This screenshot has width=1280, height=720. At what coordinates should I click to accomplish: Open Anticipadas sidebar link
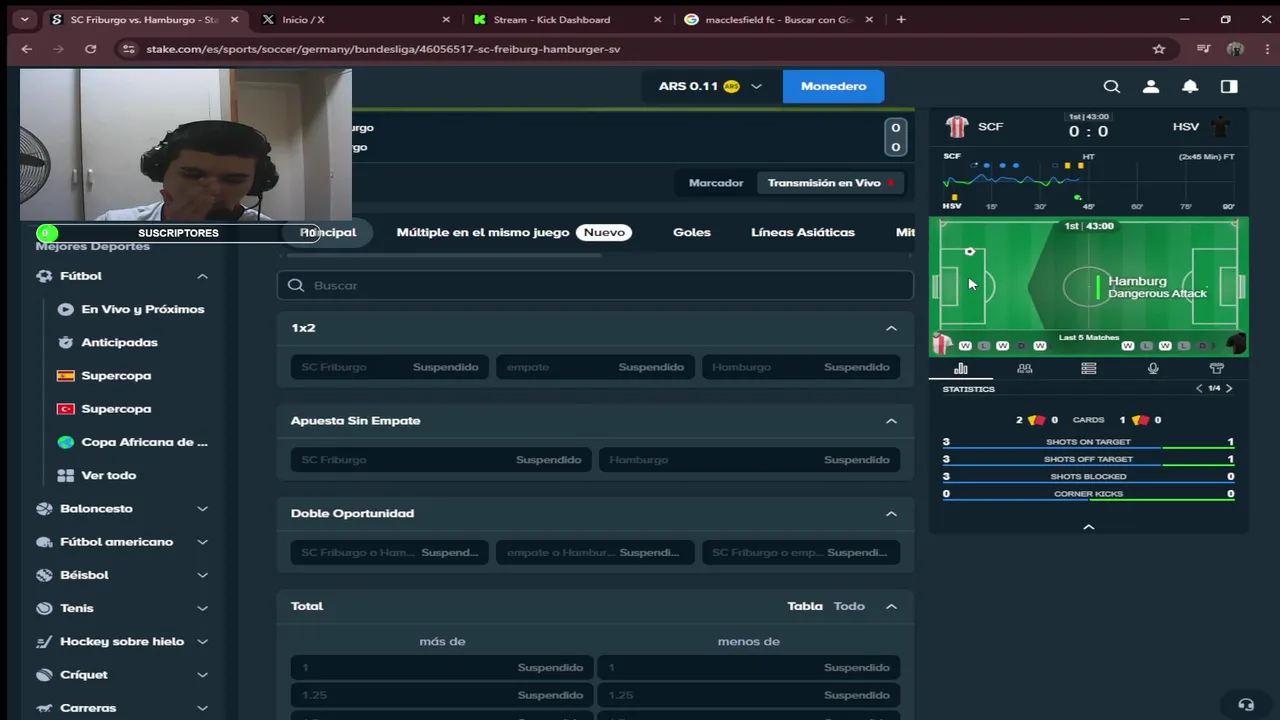(119, 342)
